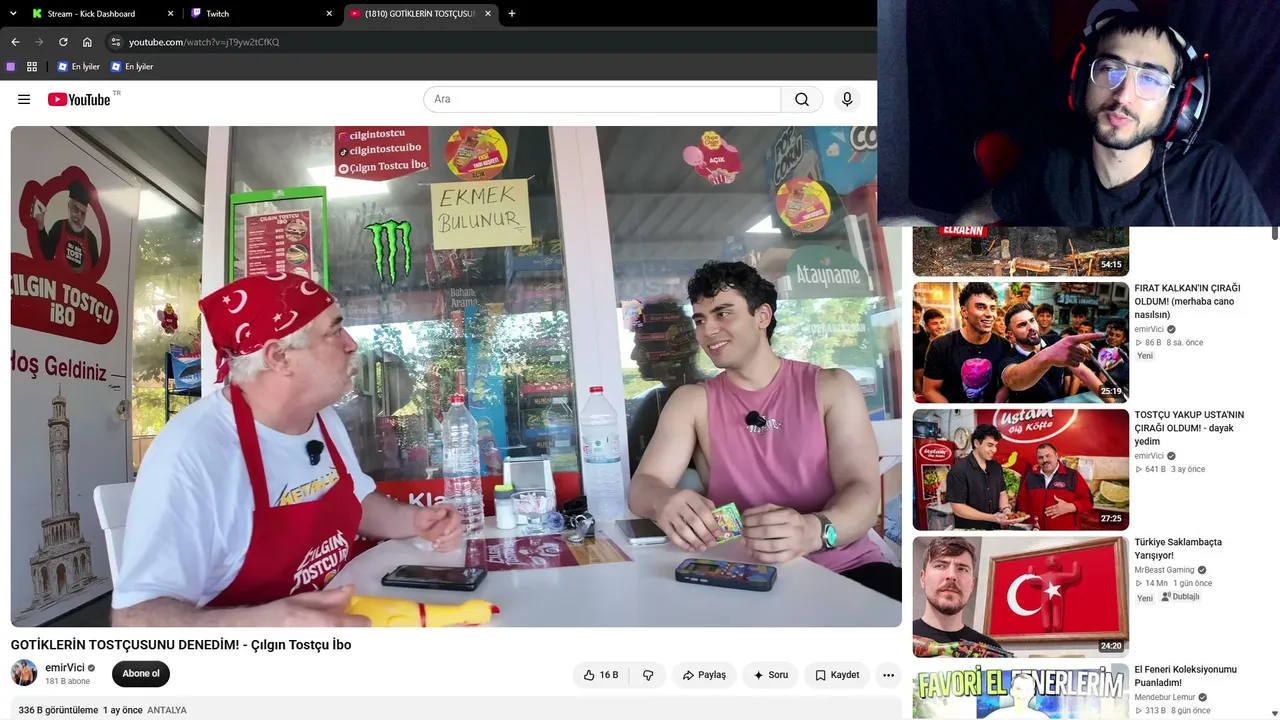Screen dimensions: 1280x720
Task: Click the ANTALYA location tag
Action: tap(167, 710)
